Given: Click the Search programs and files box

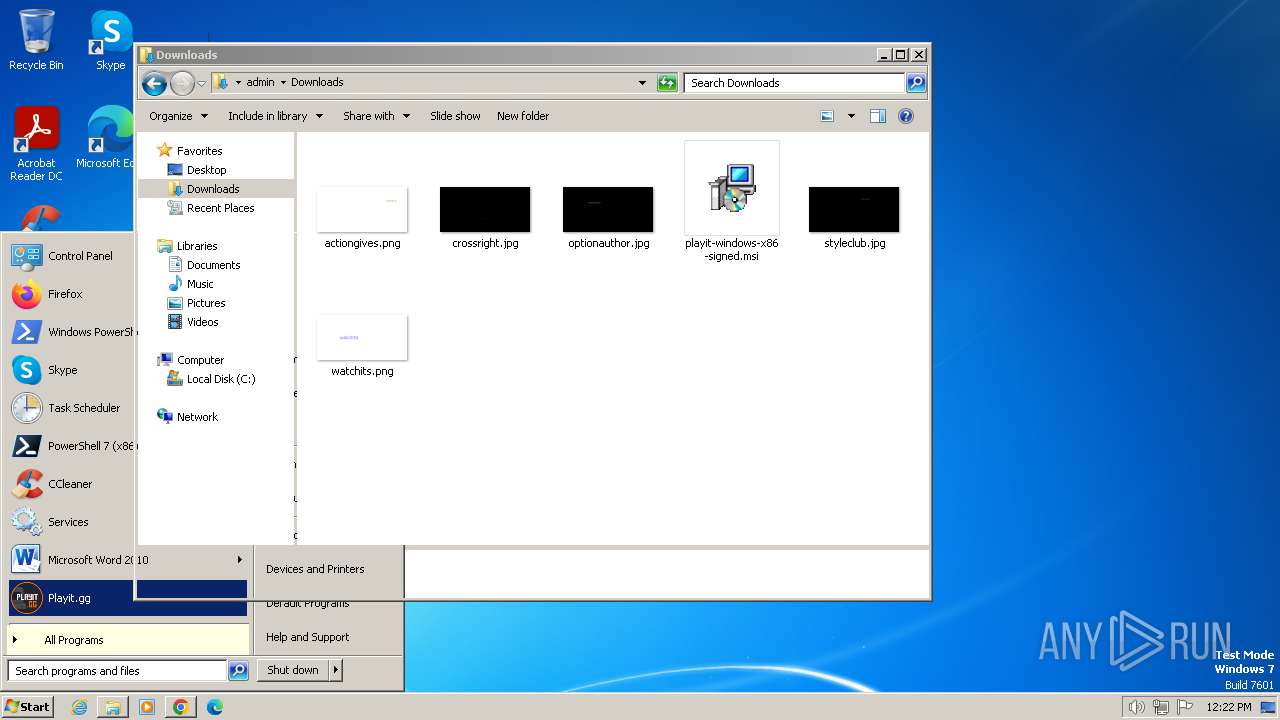Looking at the screenshot, I should (117, 671).
